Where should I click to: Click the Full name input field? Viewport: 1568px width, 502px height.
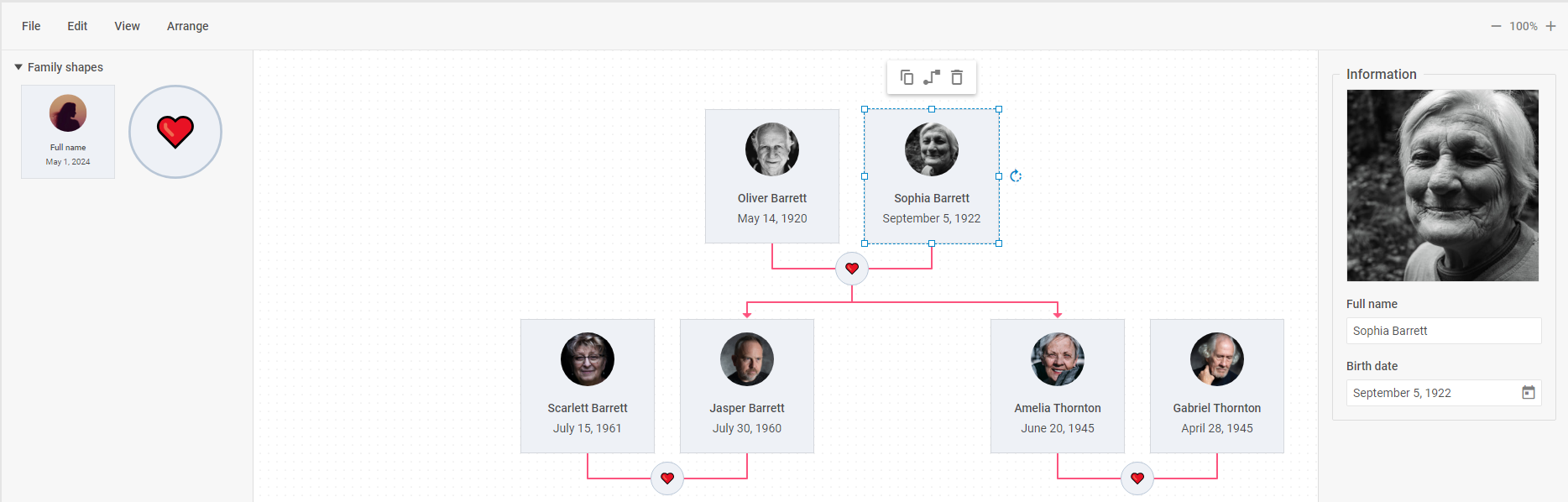[1443, 331]
